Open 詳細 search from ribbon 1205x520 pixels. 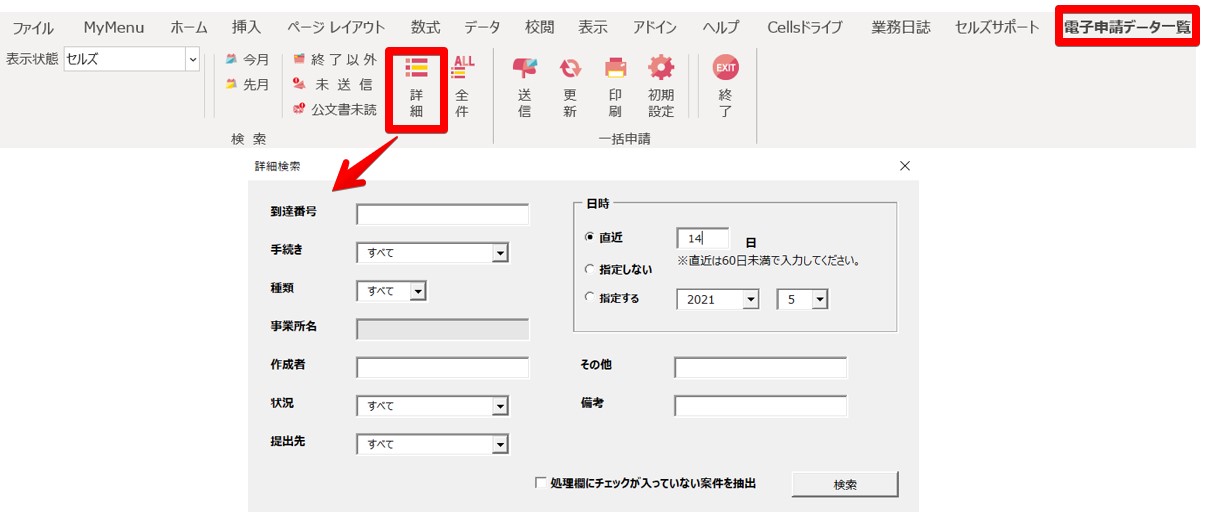(x=416, y=87)
